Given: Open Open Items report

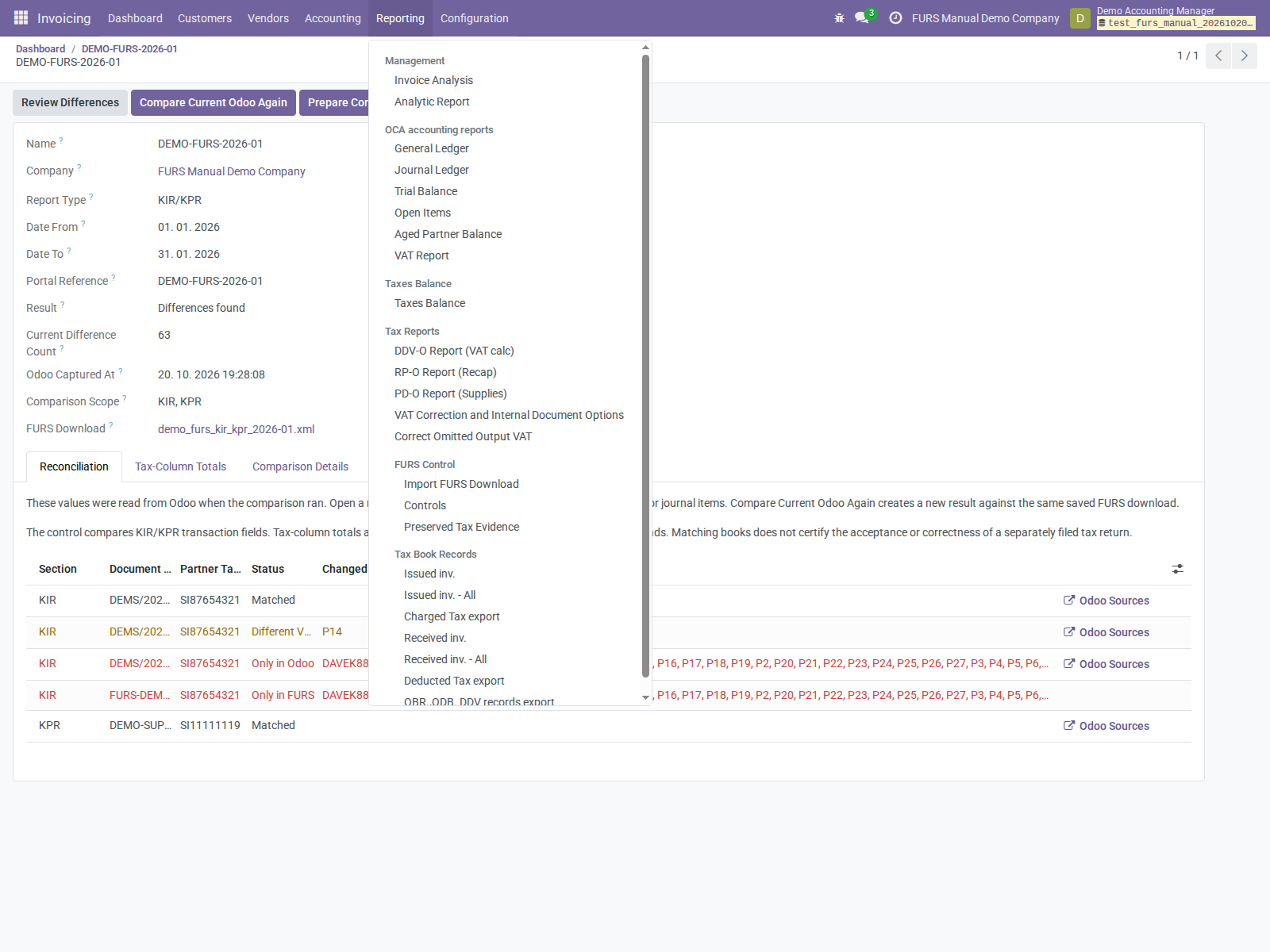Looking at the screenshot, I should click(x=422, y=213).
